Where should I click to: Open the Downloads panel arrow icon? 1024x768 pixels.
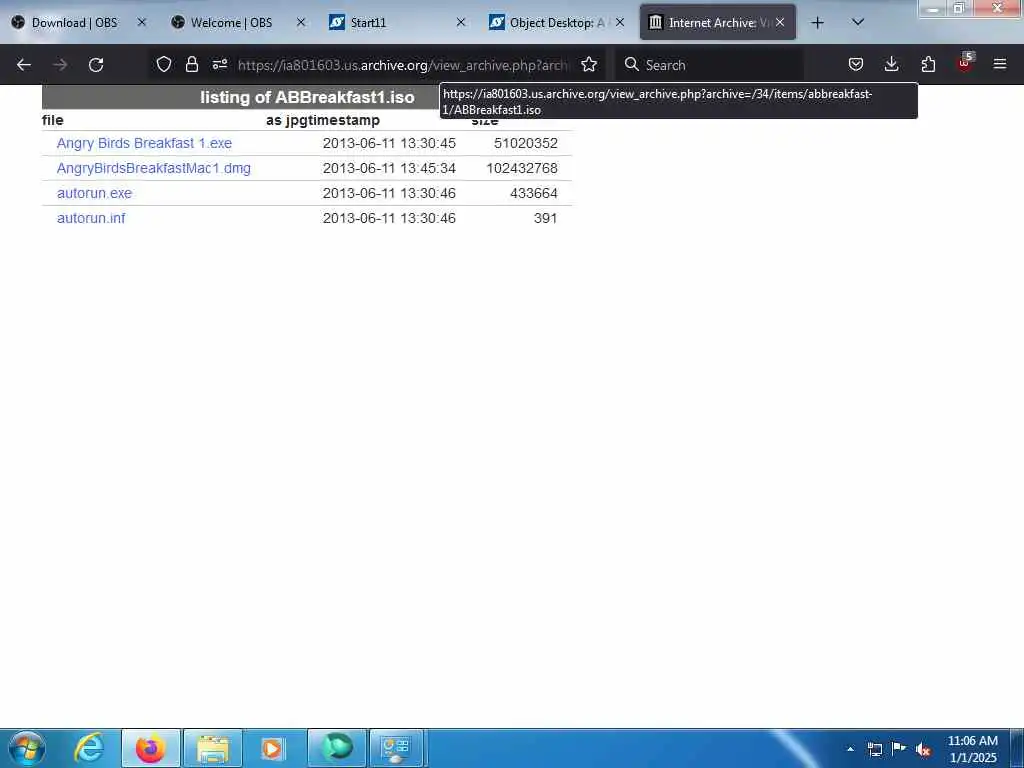pyautogui.click(x=891, y=64)
